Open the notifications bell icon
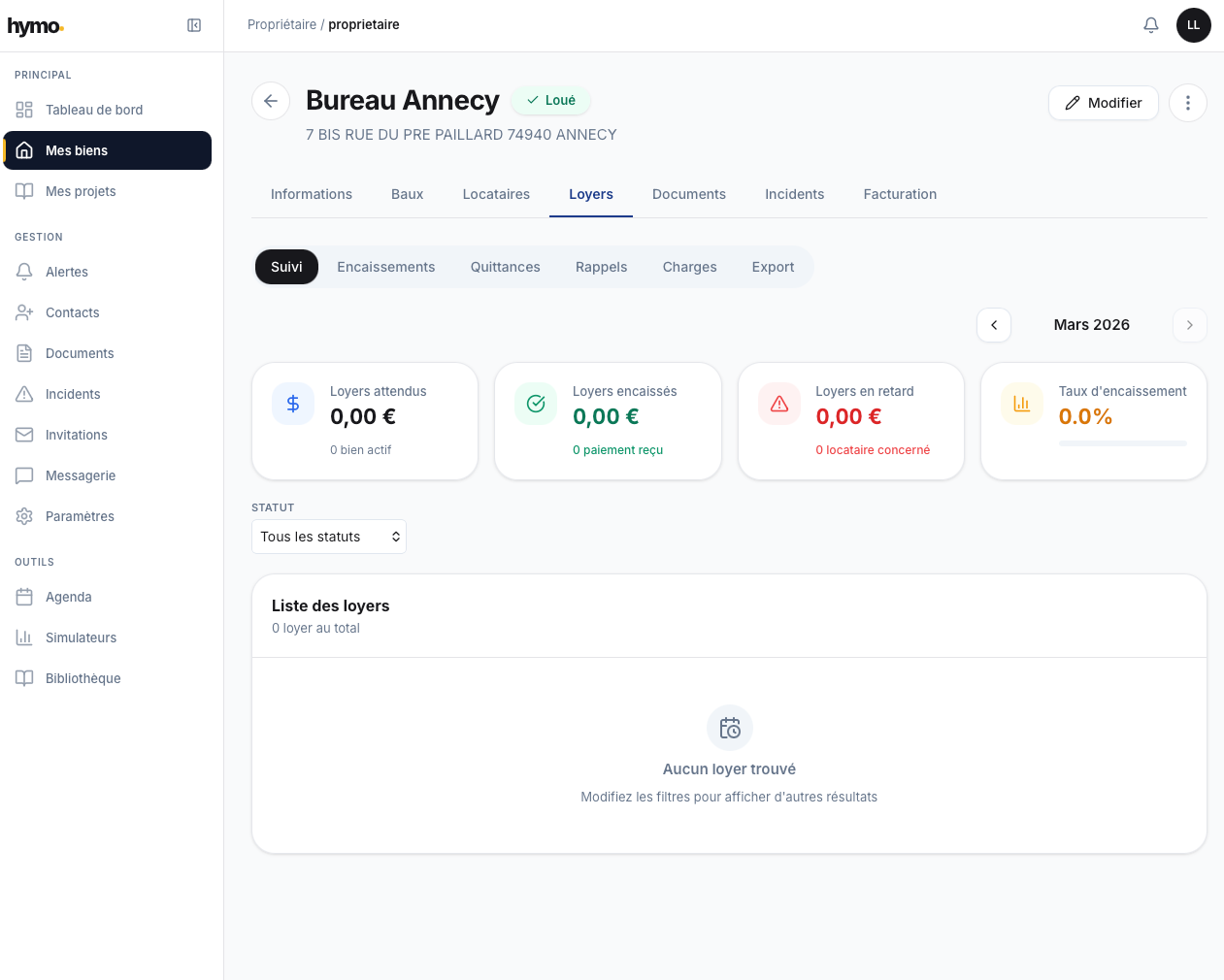The height and width of the screenshot is (980, 1224). click(1151, 25)
